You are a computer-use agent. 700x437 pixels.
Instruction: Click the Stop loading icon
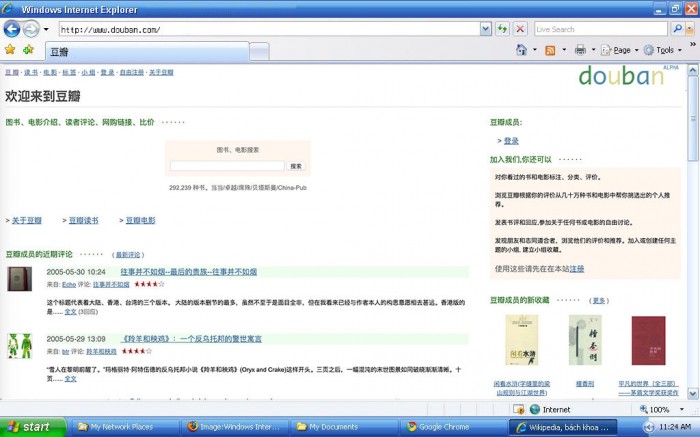click(519, 29)
